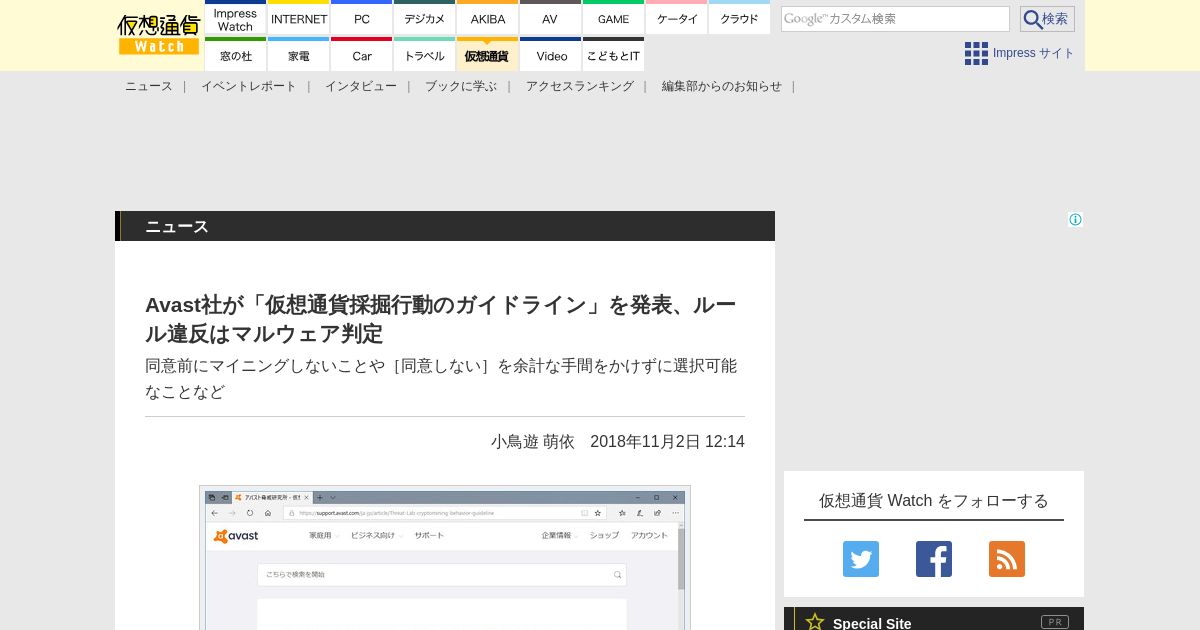Select the クラウド Watch tab

[x=740, y=19]
